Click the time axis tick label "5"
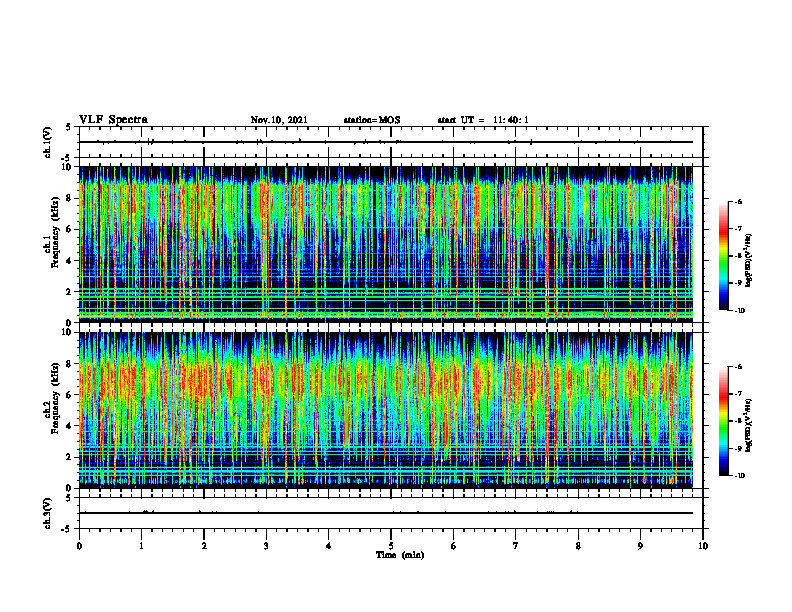Image resolution: width=792 pixels, height=612 pixels. tap(391, 546)
